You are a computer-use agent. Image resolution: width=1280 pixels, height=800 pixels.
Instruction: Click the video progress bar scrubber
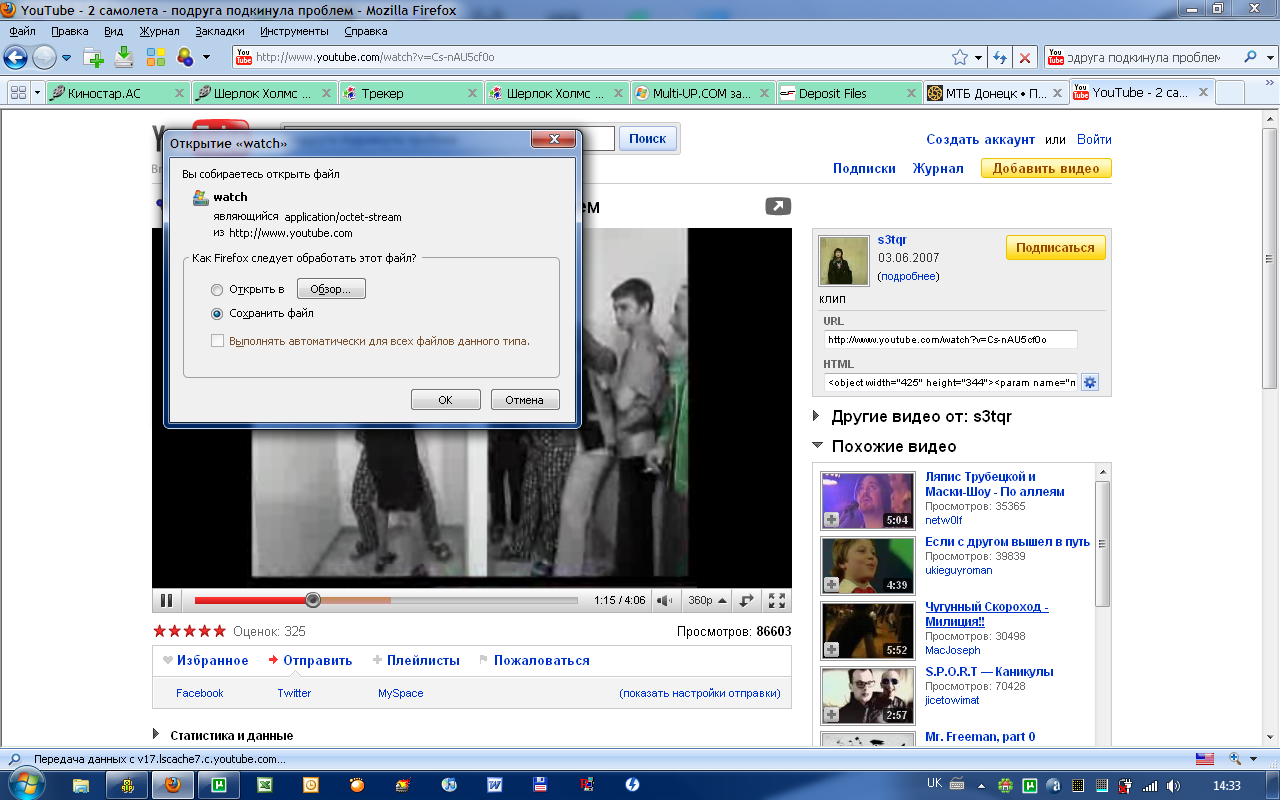[313, 600]
